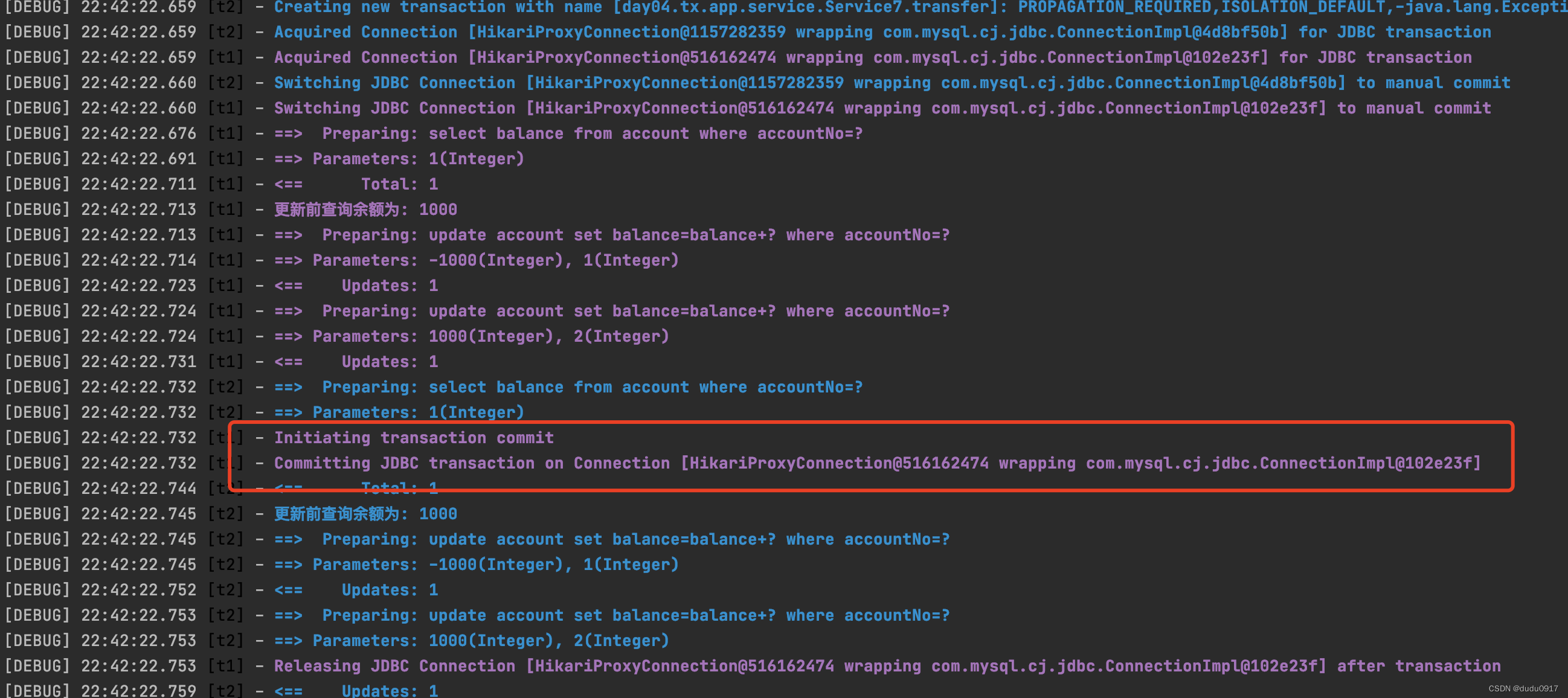The height and width of the screenshot is (698, 1568).
Task: Click 'Parameters: 1000(Integer), 2(Integer)' at 22:42:22.724
Action: click(472, 336)
